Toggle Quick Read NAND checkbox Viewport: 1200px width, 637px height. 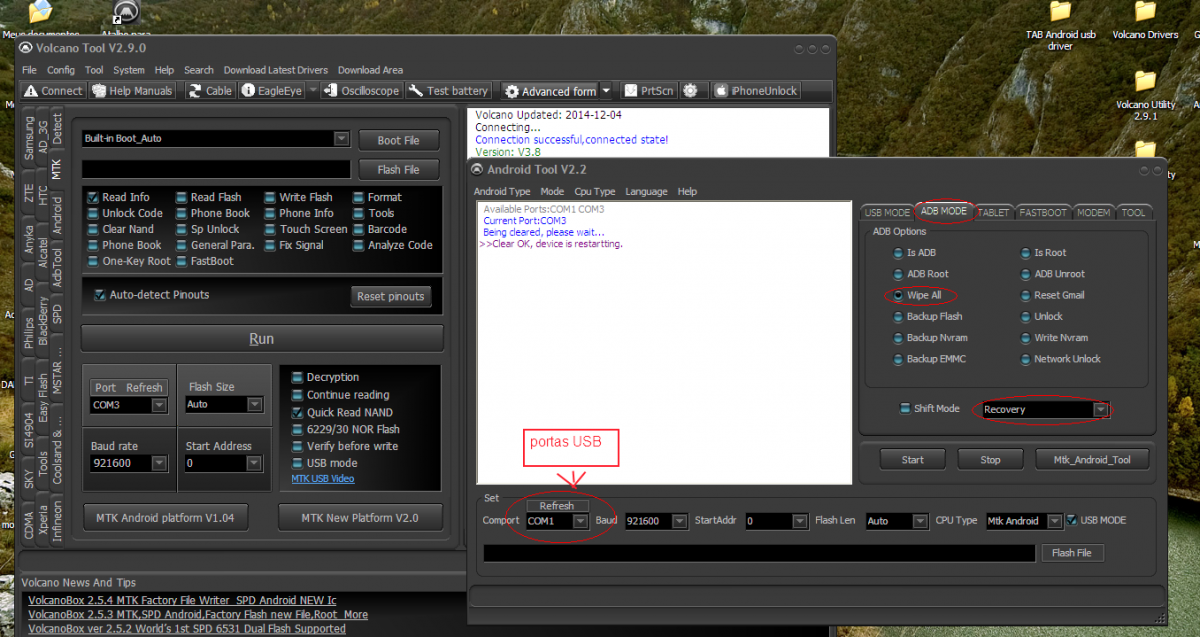point(297,412)
